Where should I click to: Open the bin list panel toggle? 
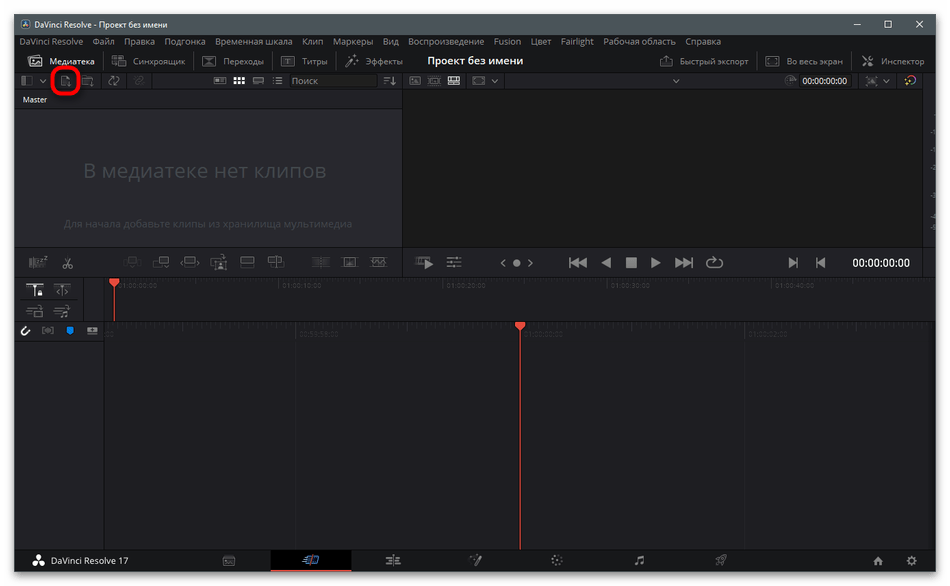tap(27, 81)
